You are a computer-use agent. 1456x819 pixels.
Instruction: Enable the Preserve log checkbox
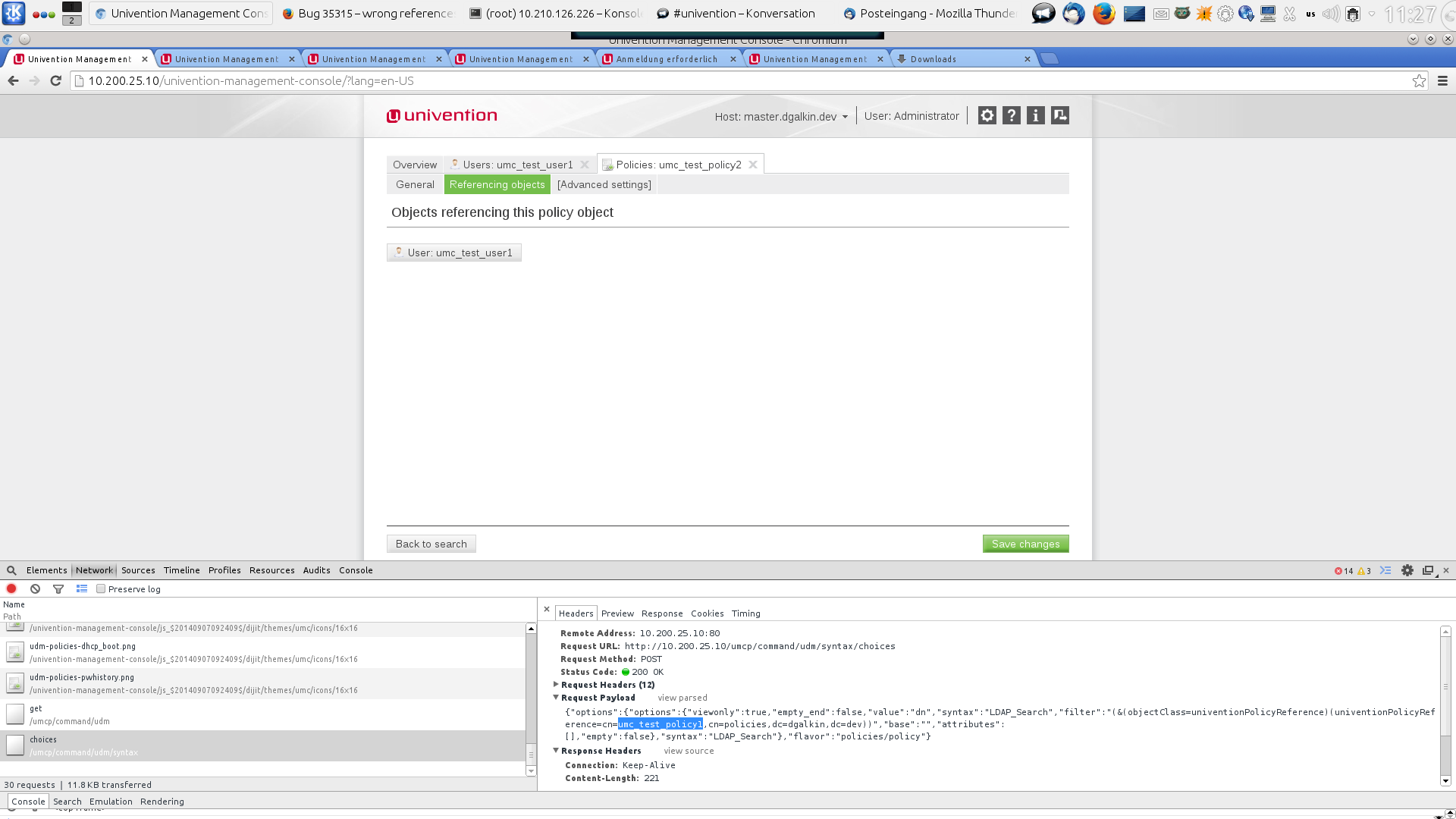(x=101, y=588)
